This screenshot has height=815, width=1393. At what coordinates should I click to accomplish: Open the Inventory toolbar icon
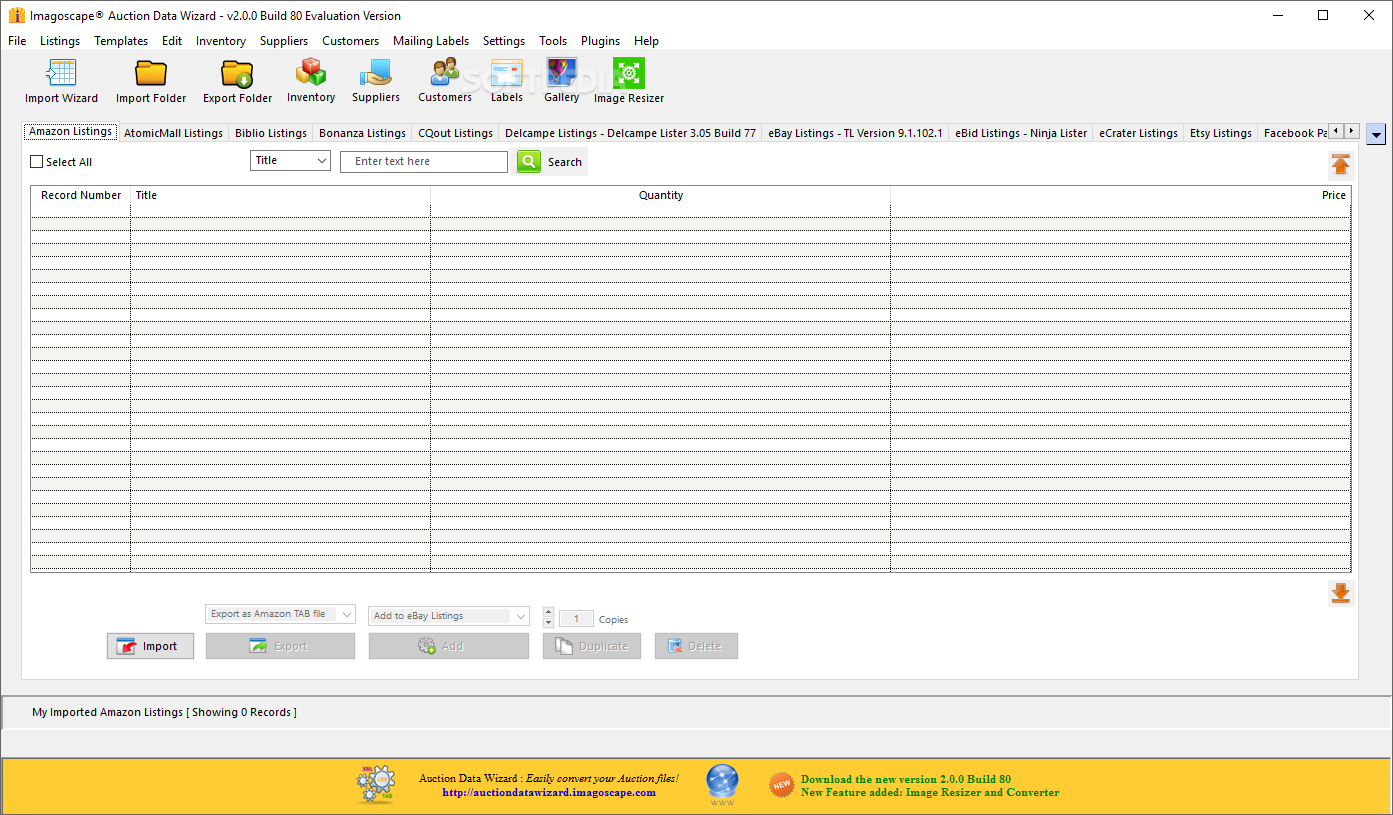pyautogui.click(x=311, y=81)
